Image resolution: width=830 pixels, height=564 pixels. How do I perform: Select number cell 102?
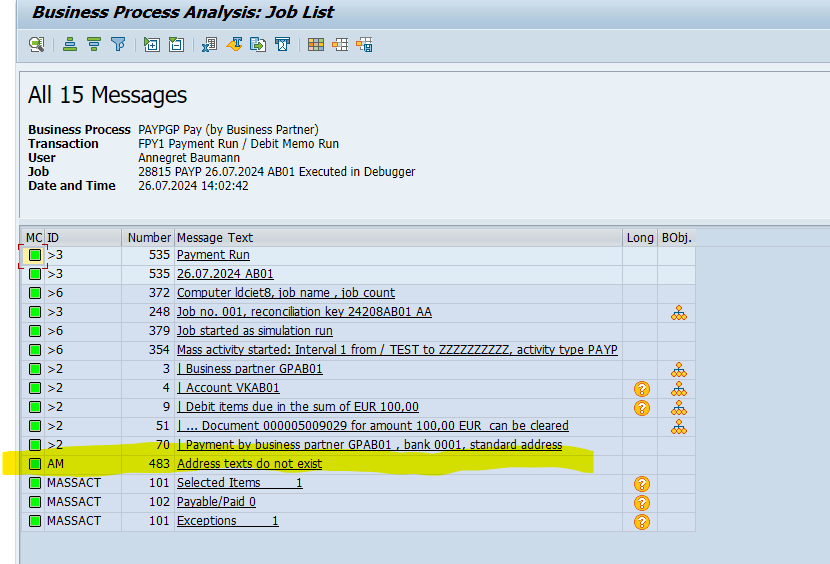149,502
